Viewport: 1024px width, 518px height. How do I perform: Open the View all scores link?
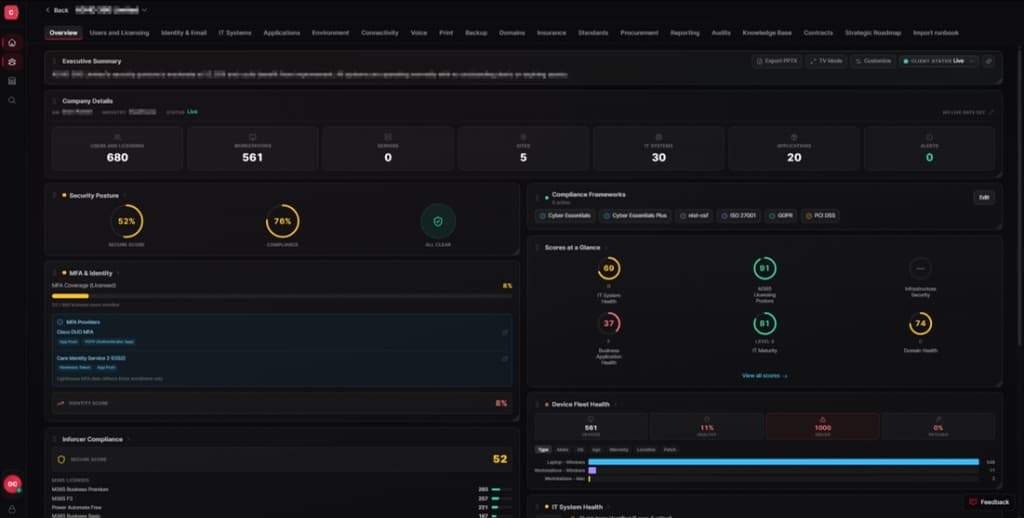[x=764, y=376]
